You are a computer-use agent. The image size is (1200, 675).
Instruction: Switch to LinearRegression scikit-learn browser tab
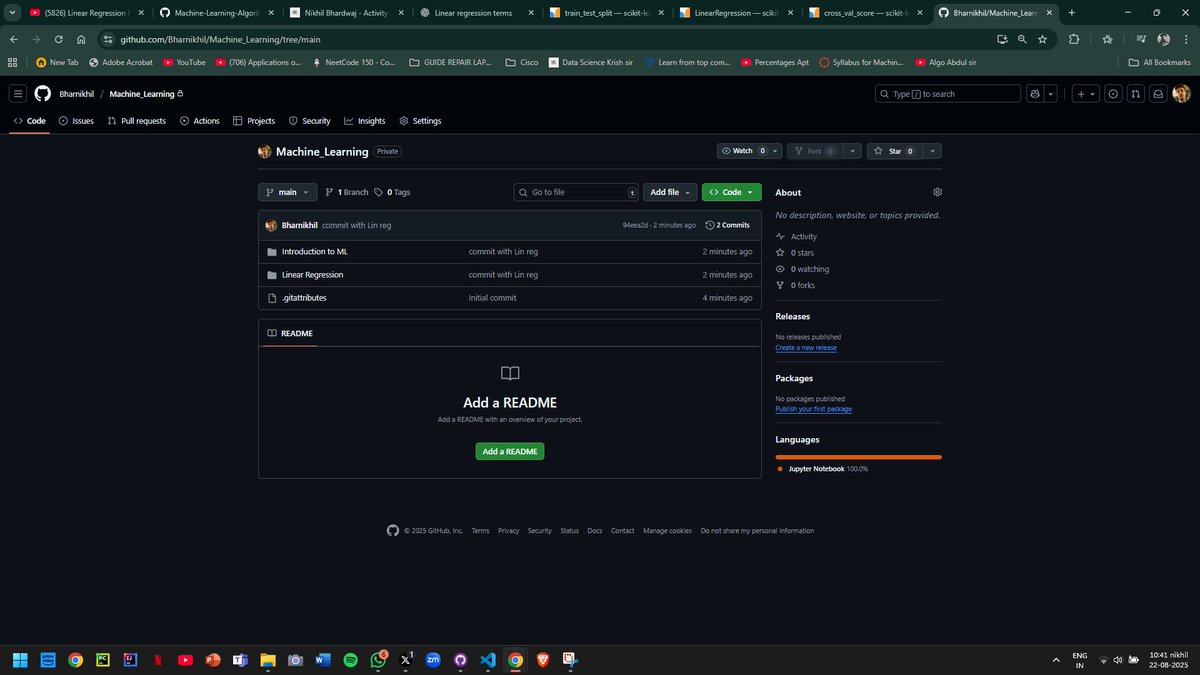tap(735, 13)
